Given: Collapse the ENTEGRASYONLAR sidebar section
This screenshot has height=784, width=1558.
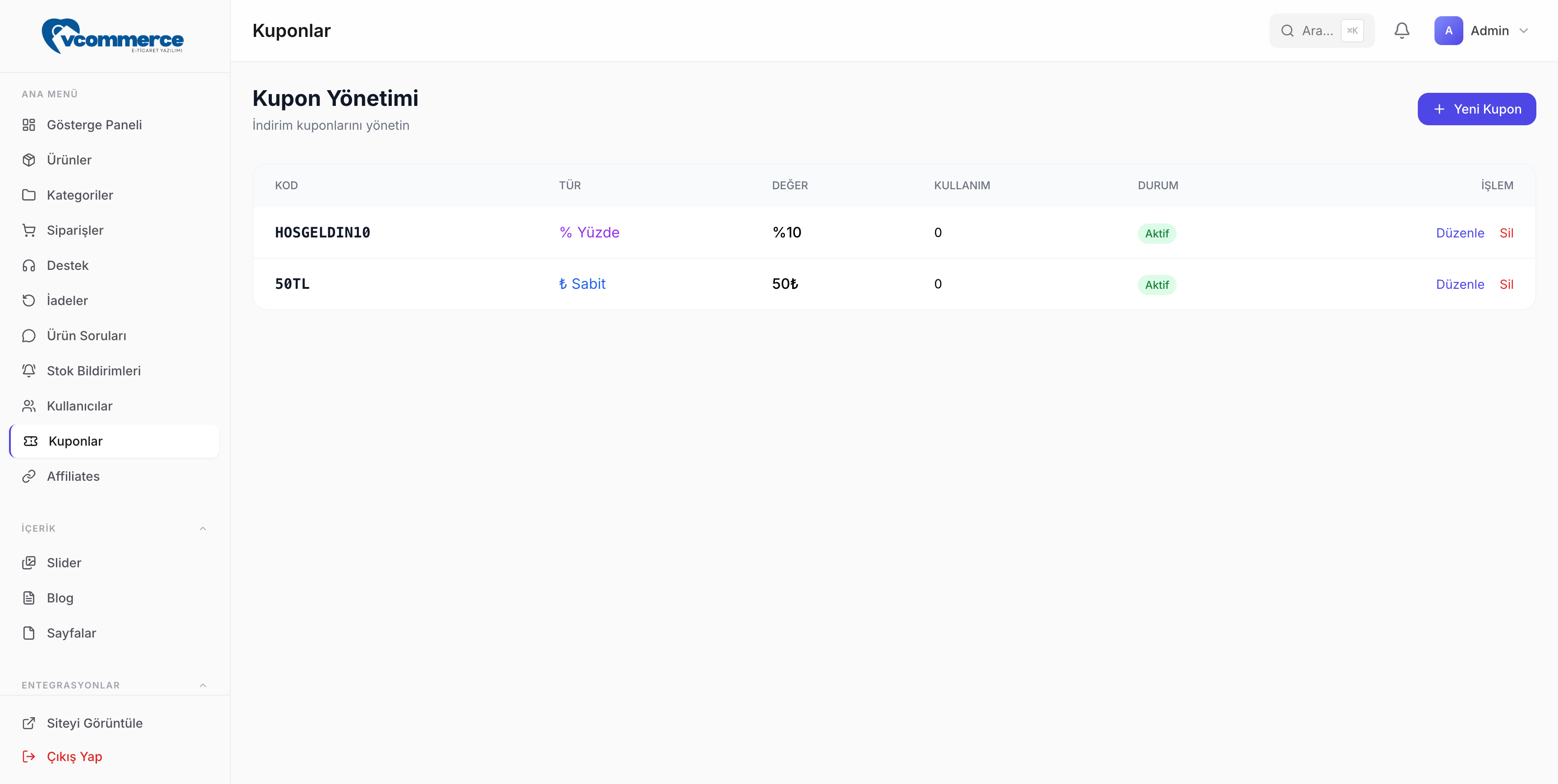Looking at the screenshot, I should (202, 685).
